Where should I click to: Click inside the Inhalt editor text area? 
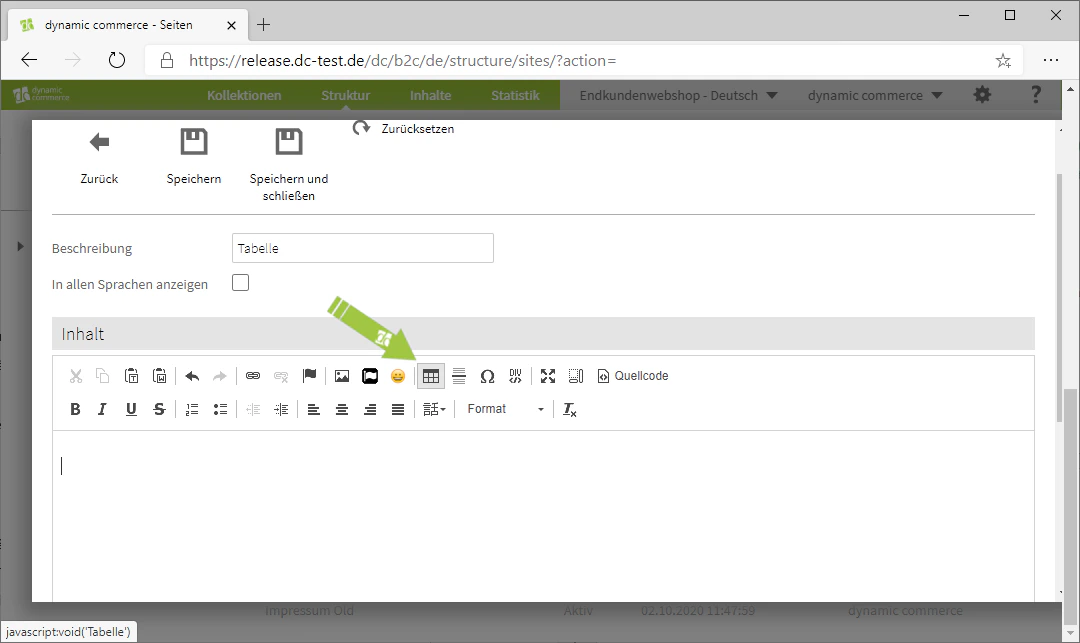[543, 516]
